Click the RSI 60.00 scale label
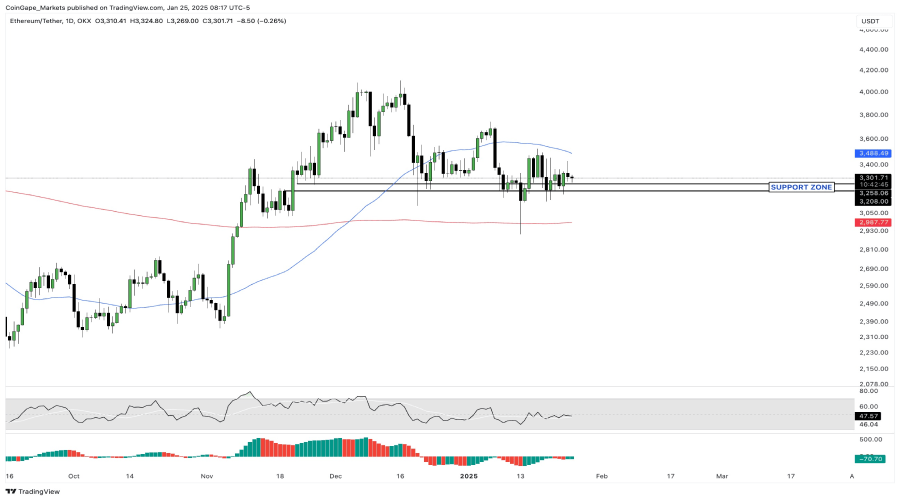The height and width of the screenshot is (500, 900). [868, 406]
